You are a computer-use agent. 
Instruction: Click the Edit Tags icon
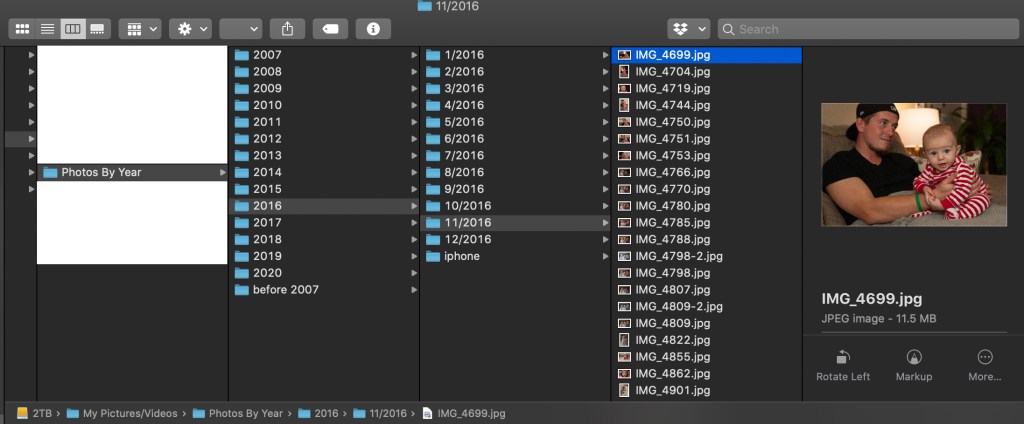[x=330, y=29]
